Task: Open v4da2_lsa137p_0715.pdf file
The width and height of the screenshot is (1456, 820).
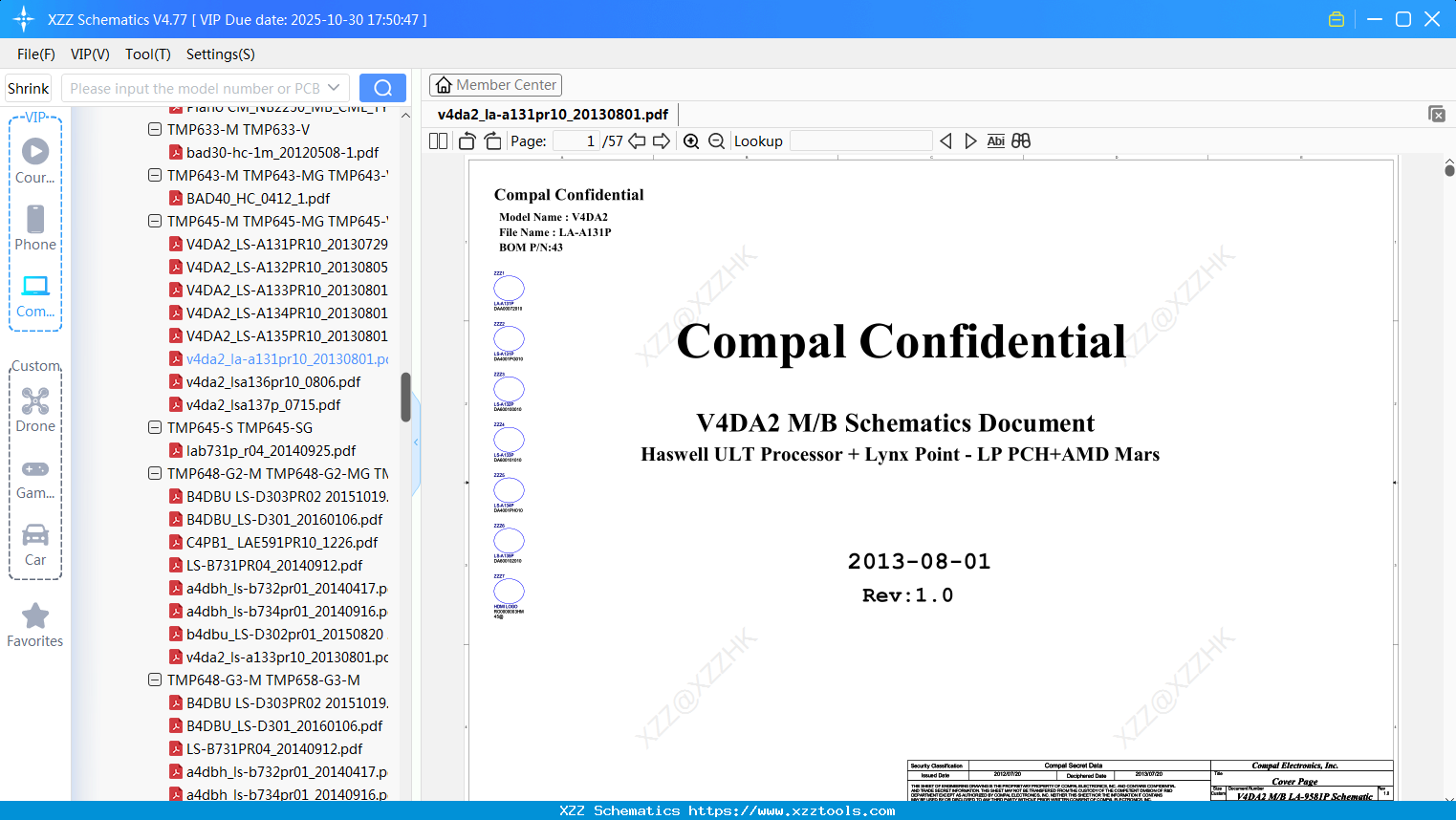Action: tap(263, 404)
